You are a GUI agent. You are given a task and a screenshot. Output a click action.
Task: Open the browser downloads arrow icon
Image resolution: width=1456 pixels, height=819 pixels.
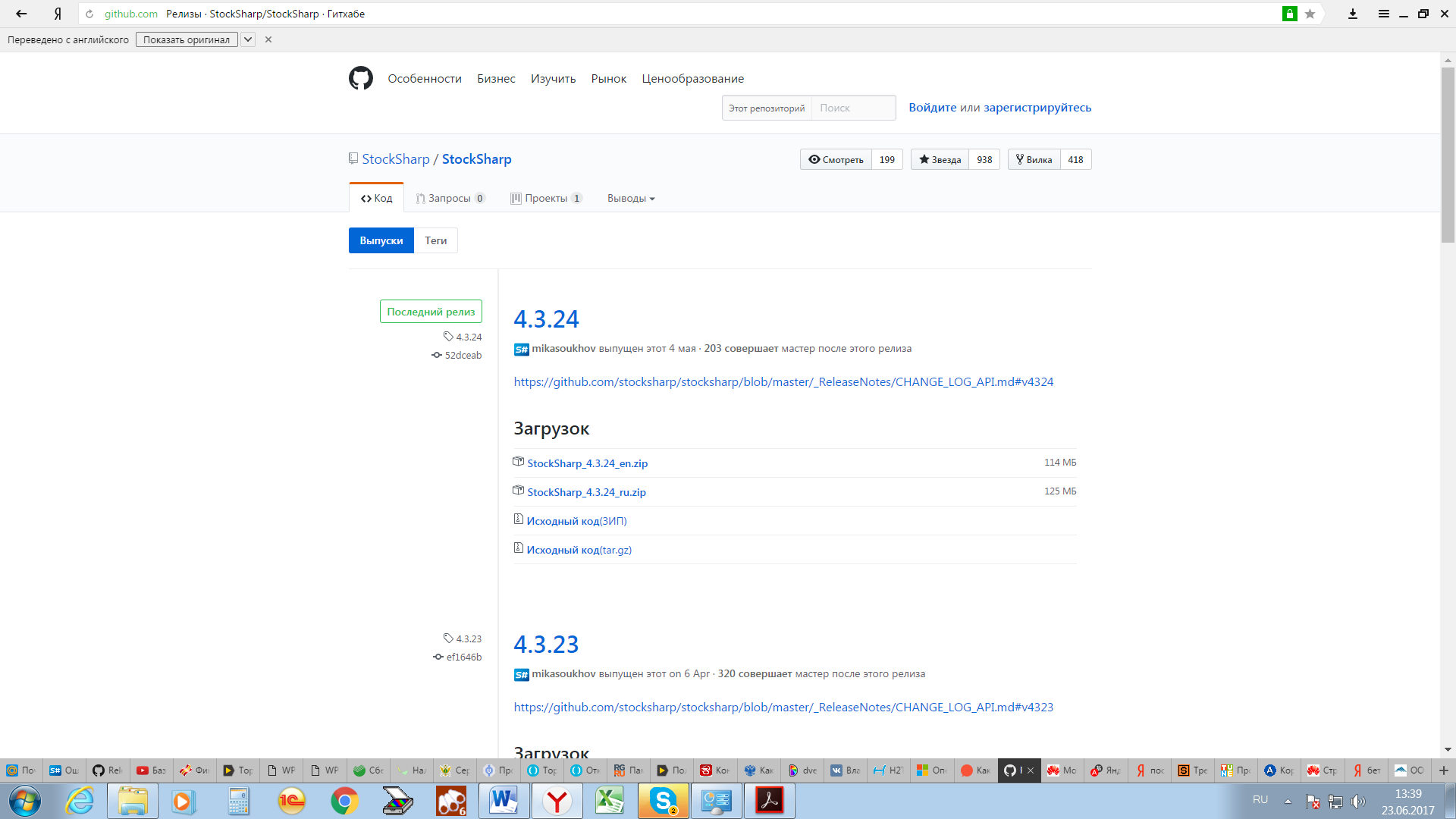coord(1352,14)
